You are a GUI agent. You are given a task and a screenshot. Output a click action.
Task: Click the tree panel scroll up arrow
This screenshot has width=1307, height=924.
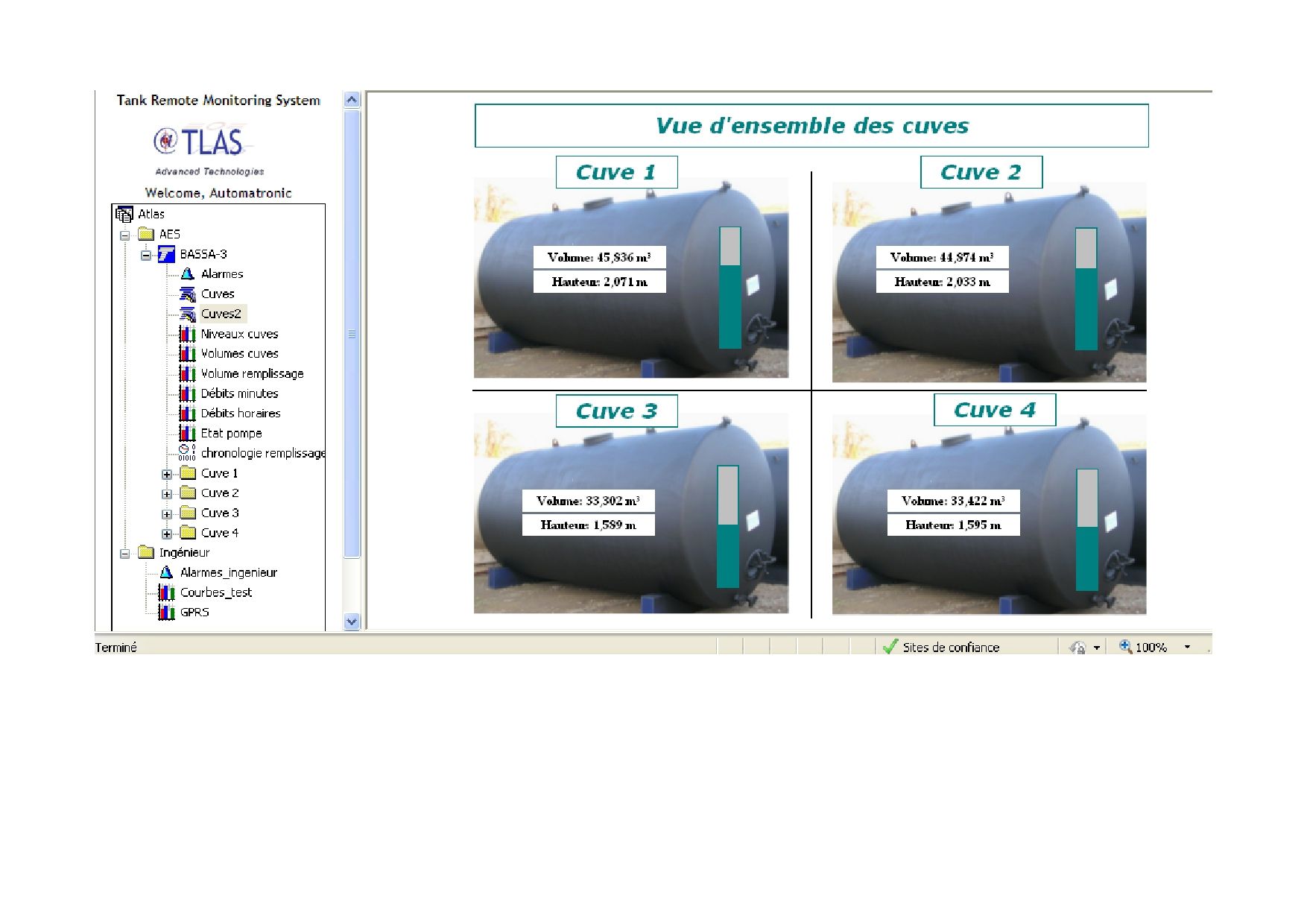tap(352, 100)
